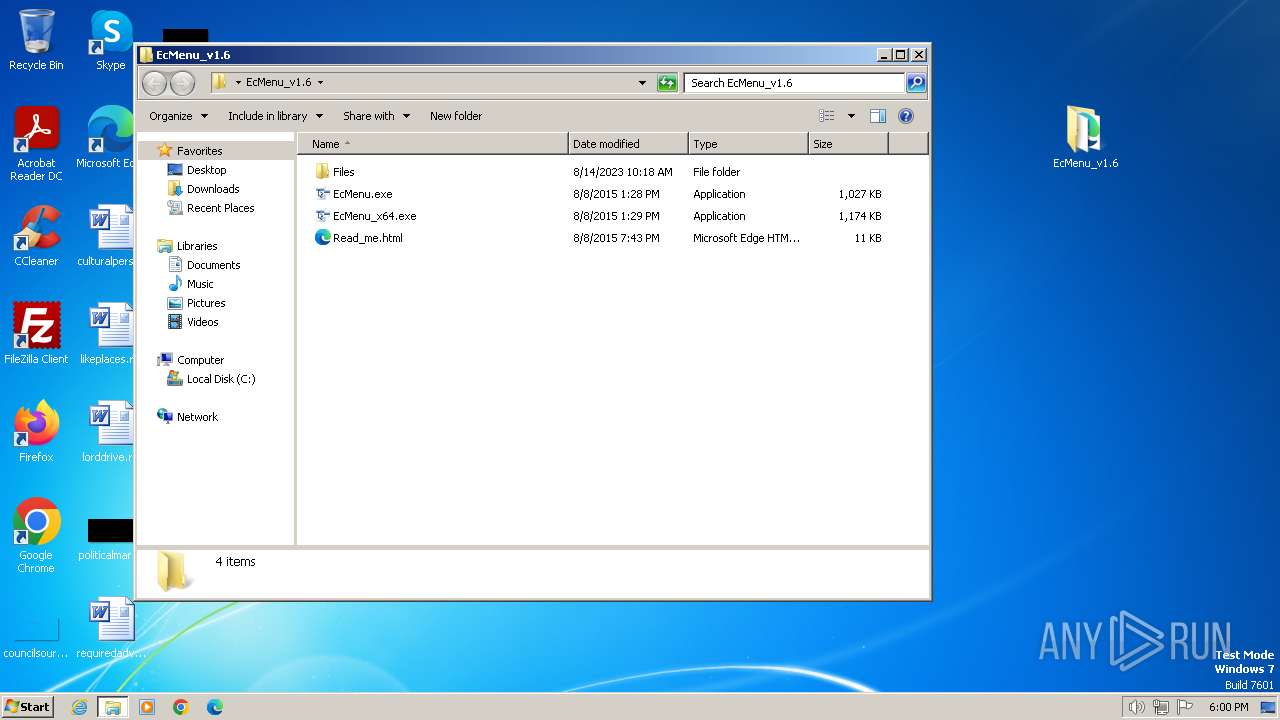Click the Forward navigation arrow in Explorer
This screenshot has height=720, width=1280.
tap(182, 83)
